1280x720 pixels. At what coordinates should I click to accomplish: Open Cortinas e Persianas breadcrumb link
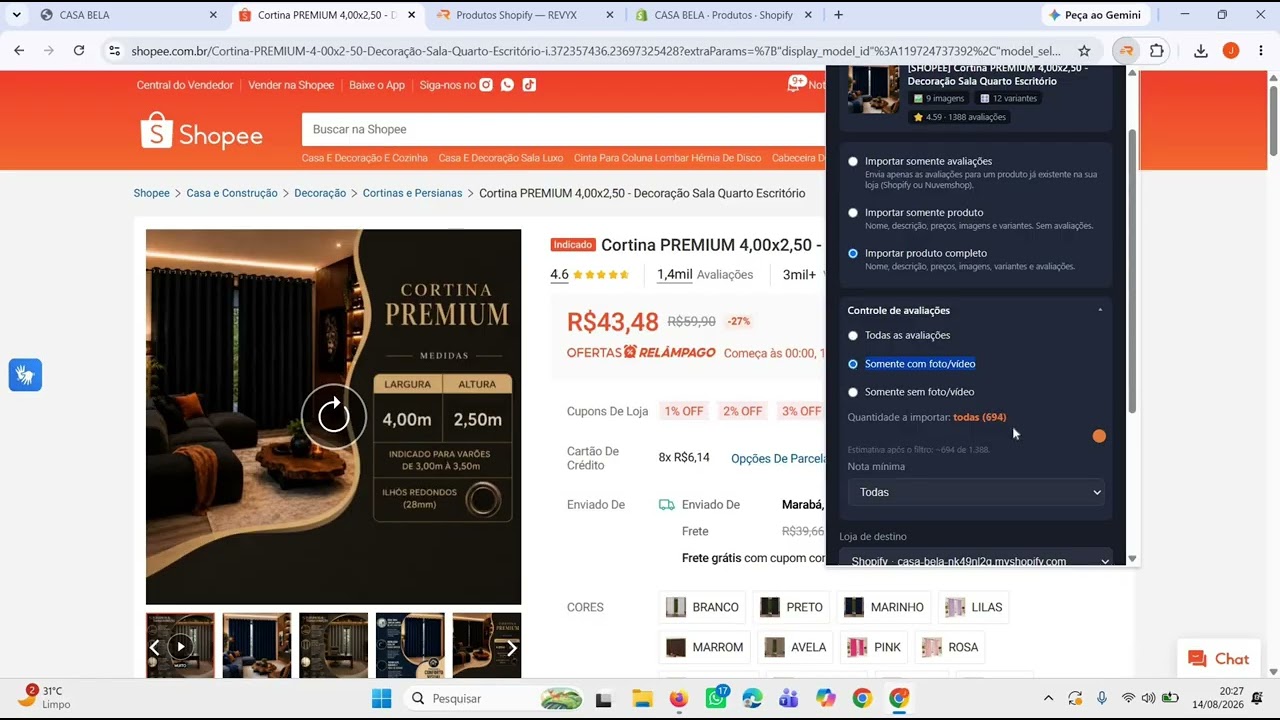click(412, 193)
